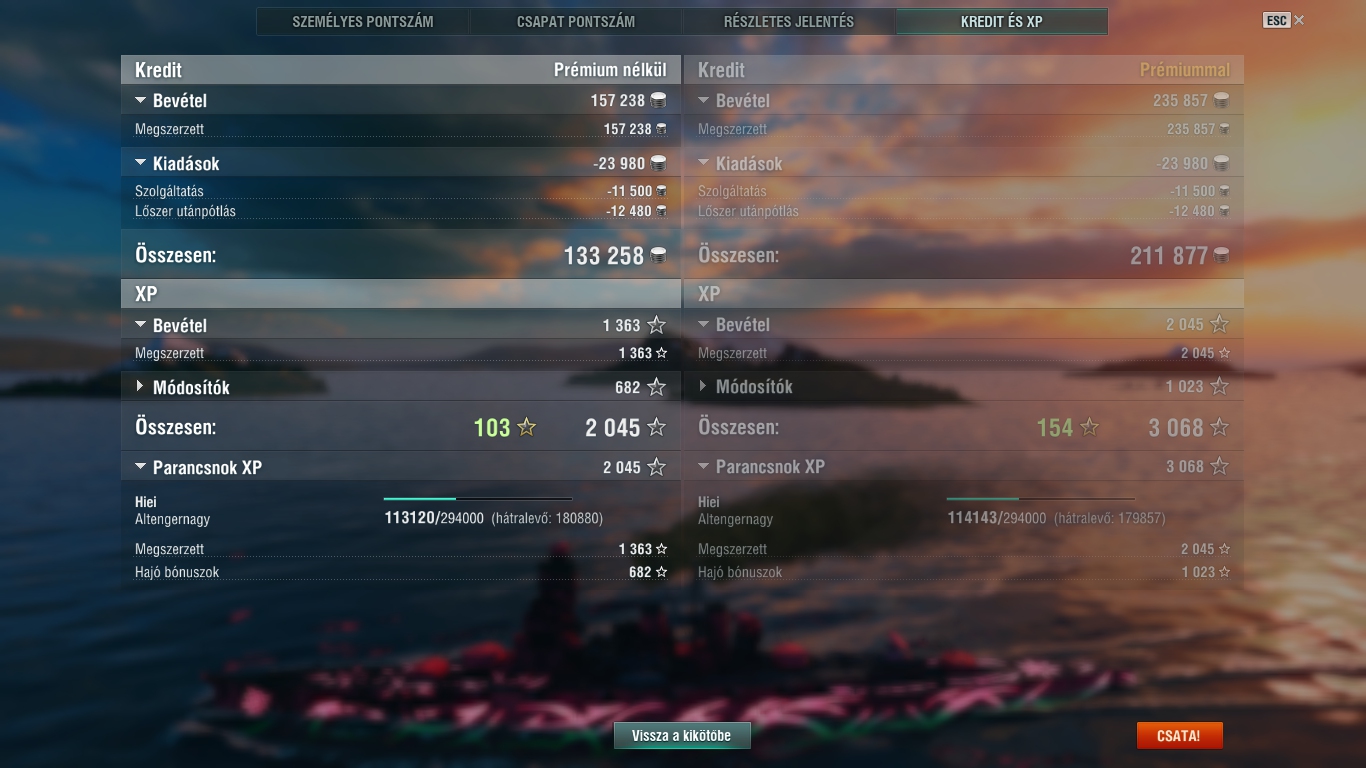
Task: Click the star icon next to green 154 value
Action: pyautogui.click(x=1090, y=427)
